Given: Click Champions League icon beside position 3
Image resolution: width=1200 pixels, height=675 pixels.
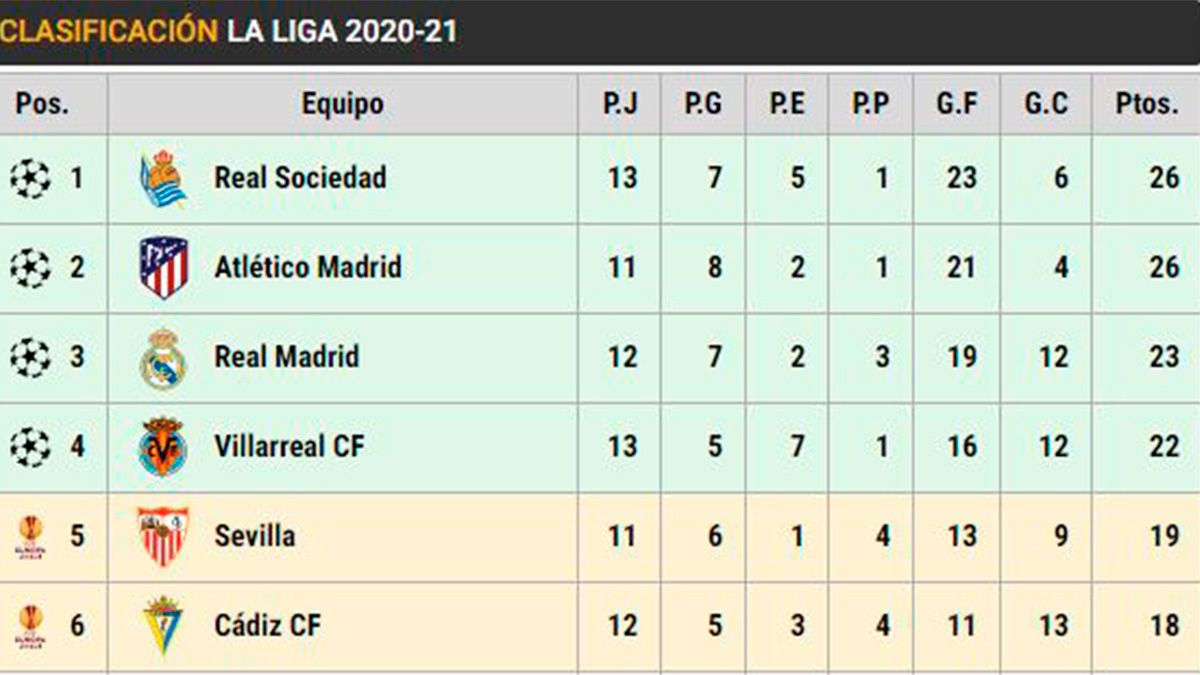Looking at the screenshot, I should (x=30, y=358).
